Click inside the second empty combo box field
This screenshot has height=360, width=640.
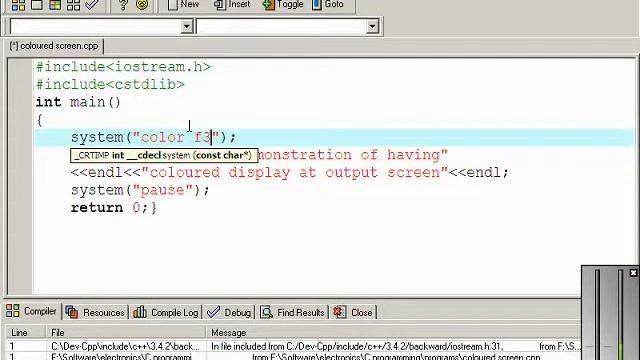[282, 27]
